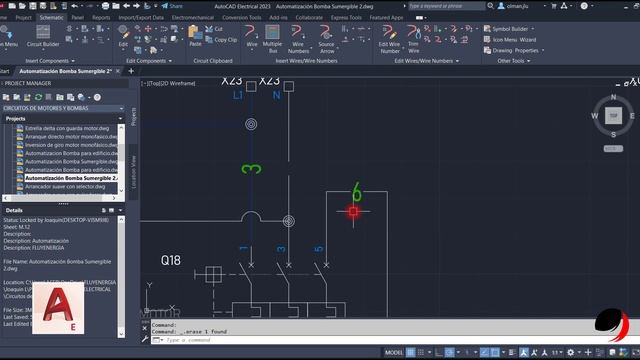640x360 pixels.
Task: Click the Share button in title bar
Action: (x=172, y=6)
